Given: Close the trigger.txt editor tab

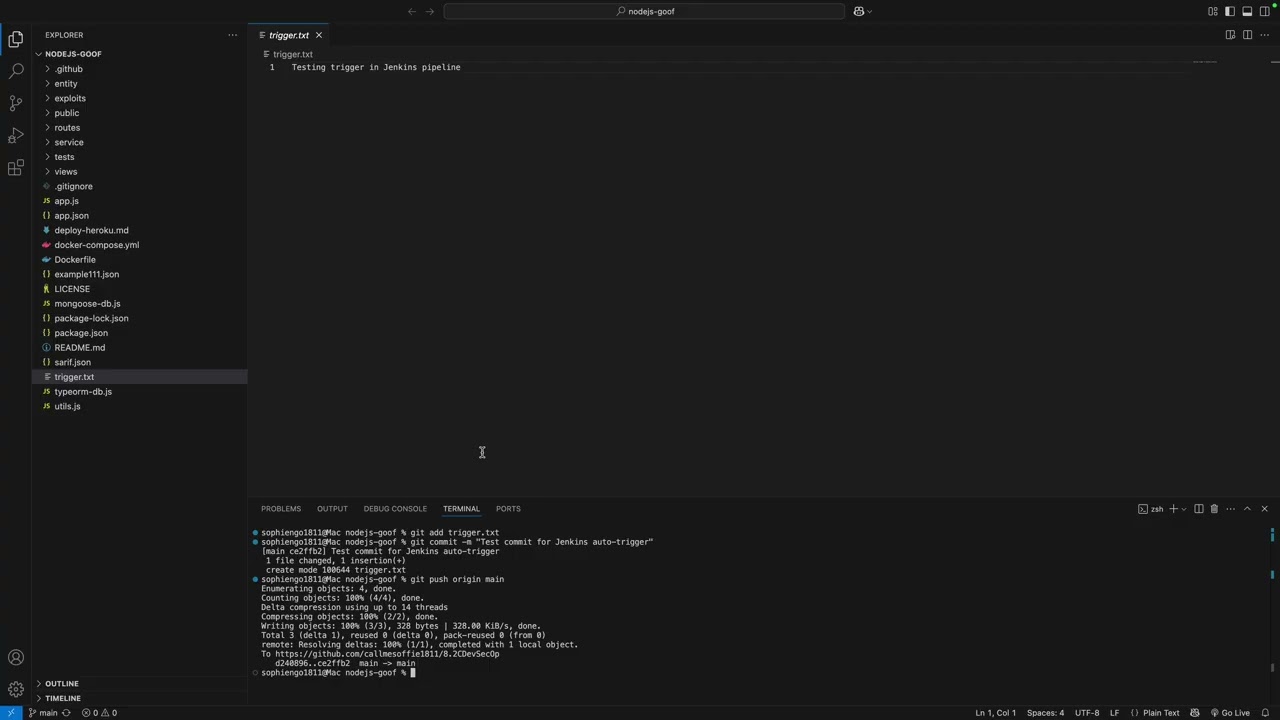Looking at the screenshot, I should [319, 35].
